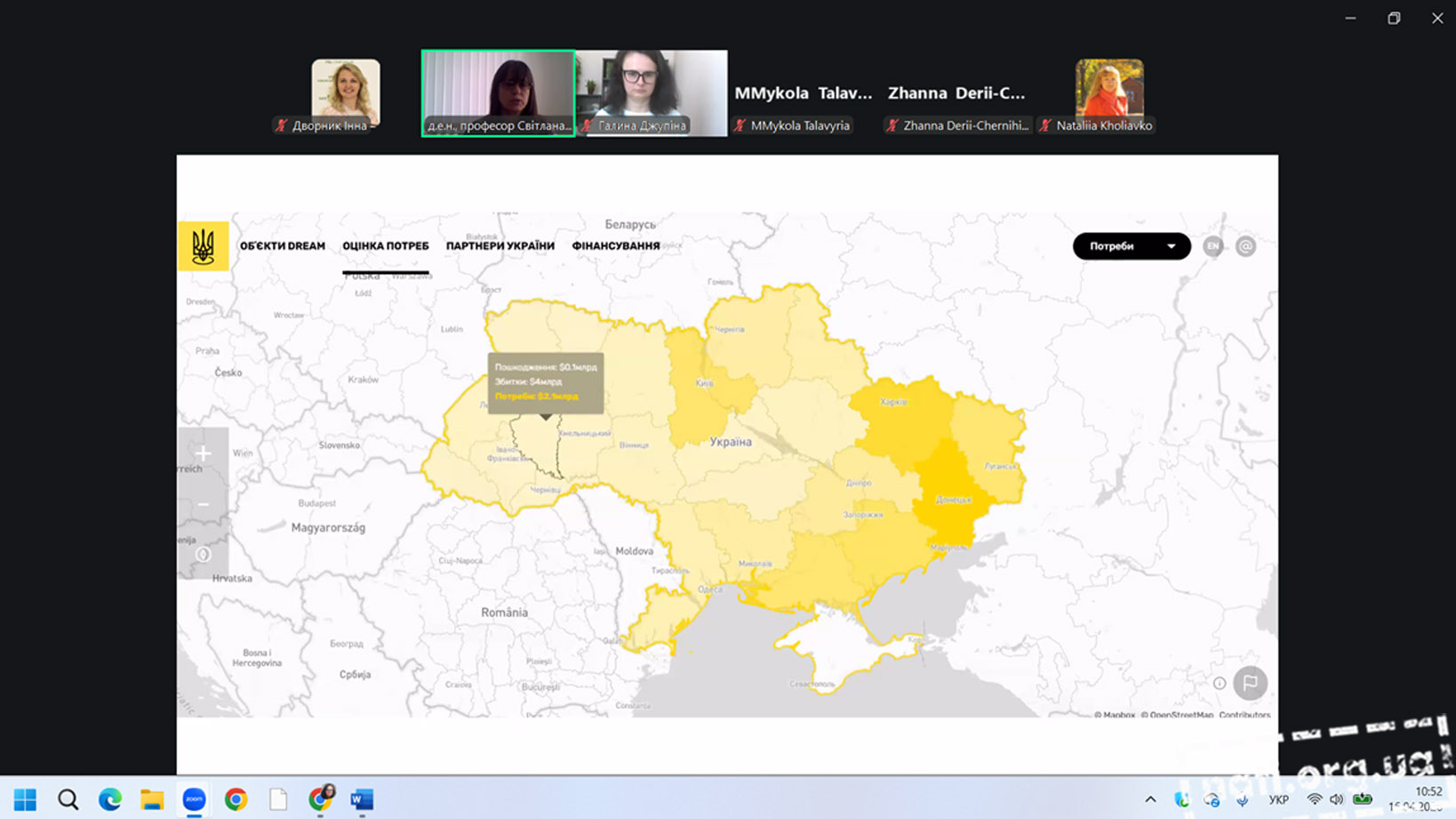
Task: Open File Explorer from taskbar
Action: coord(152,799)
